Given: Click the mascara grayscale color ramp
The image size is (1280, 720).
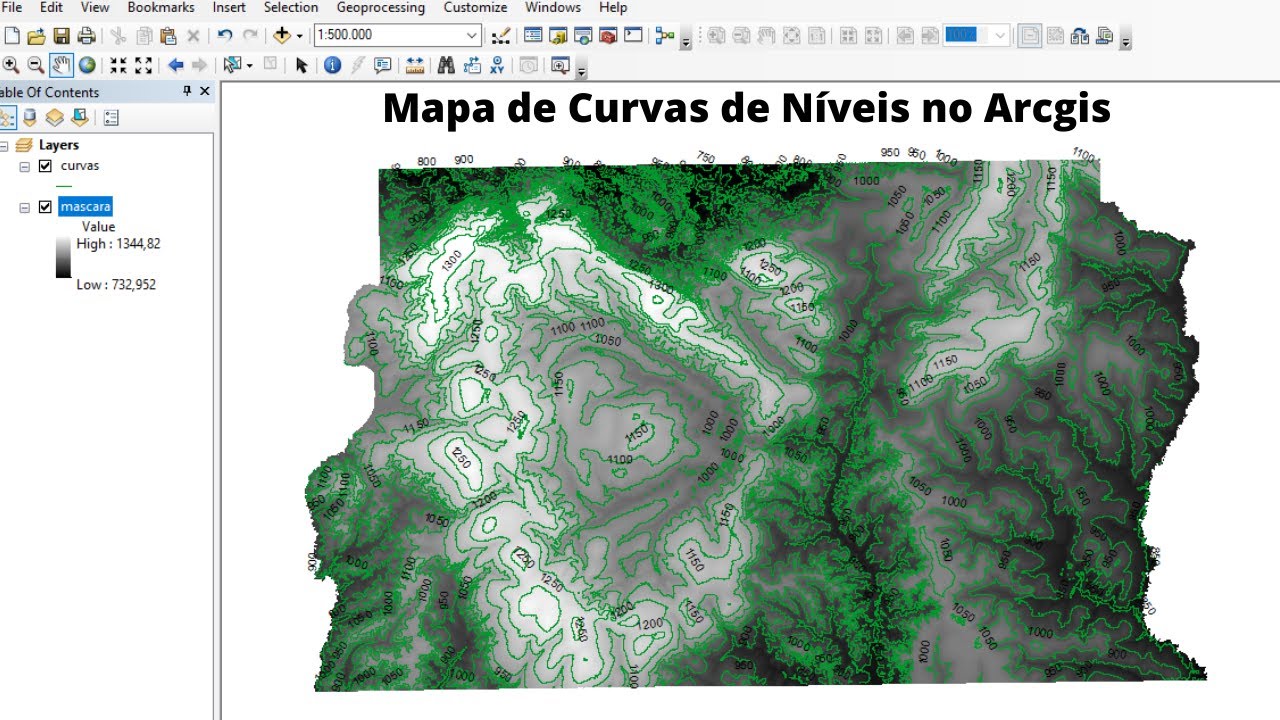Looking at the screenshot, I should pyautogui.click(x=63, y=256).
